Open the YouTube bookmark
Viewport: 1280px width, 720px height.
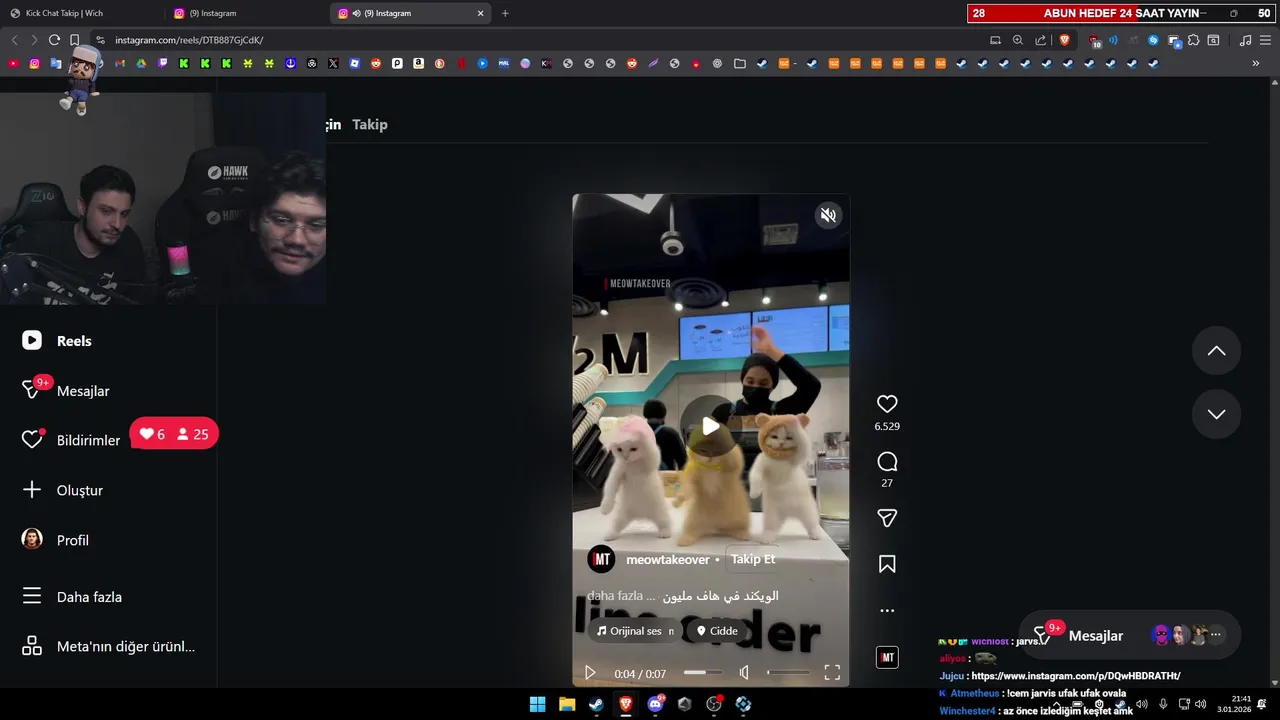pyautogui.click(x=13, y=63)
